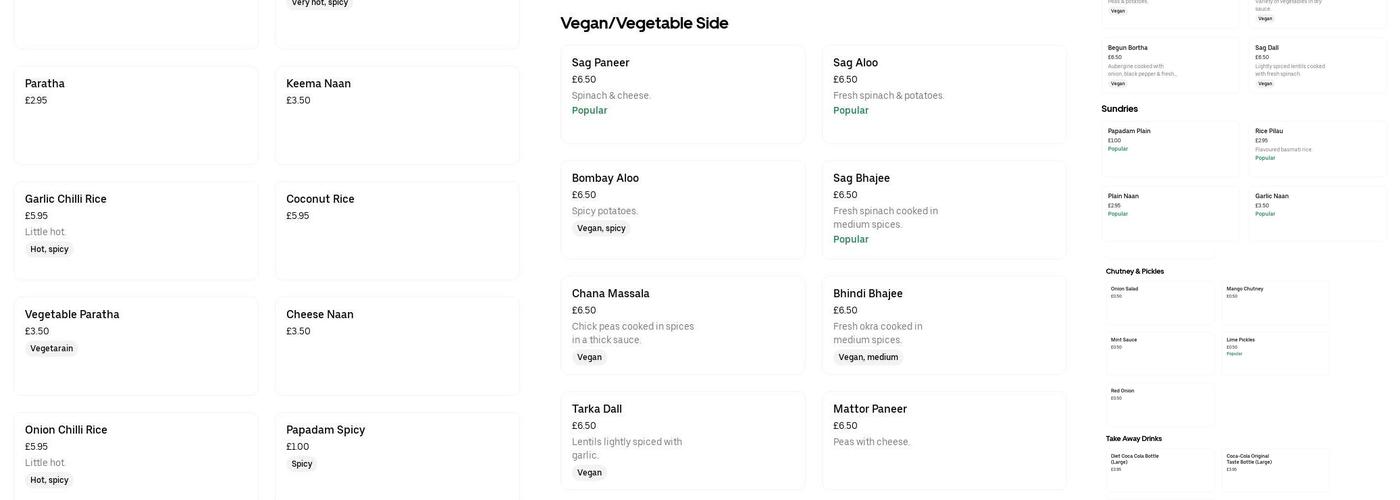Select the Diet Coca Cola Bottle drink
Viewport: 1400px width, 500px height.
[x=1160, y=468]
